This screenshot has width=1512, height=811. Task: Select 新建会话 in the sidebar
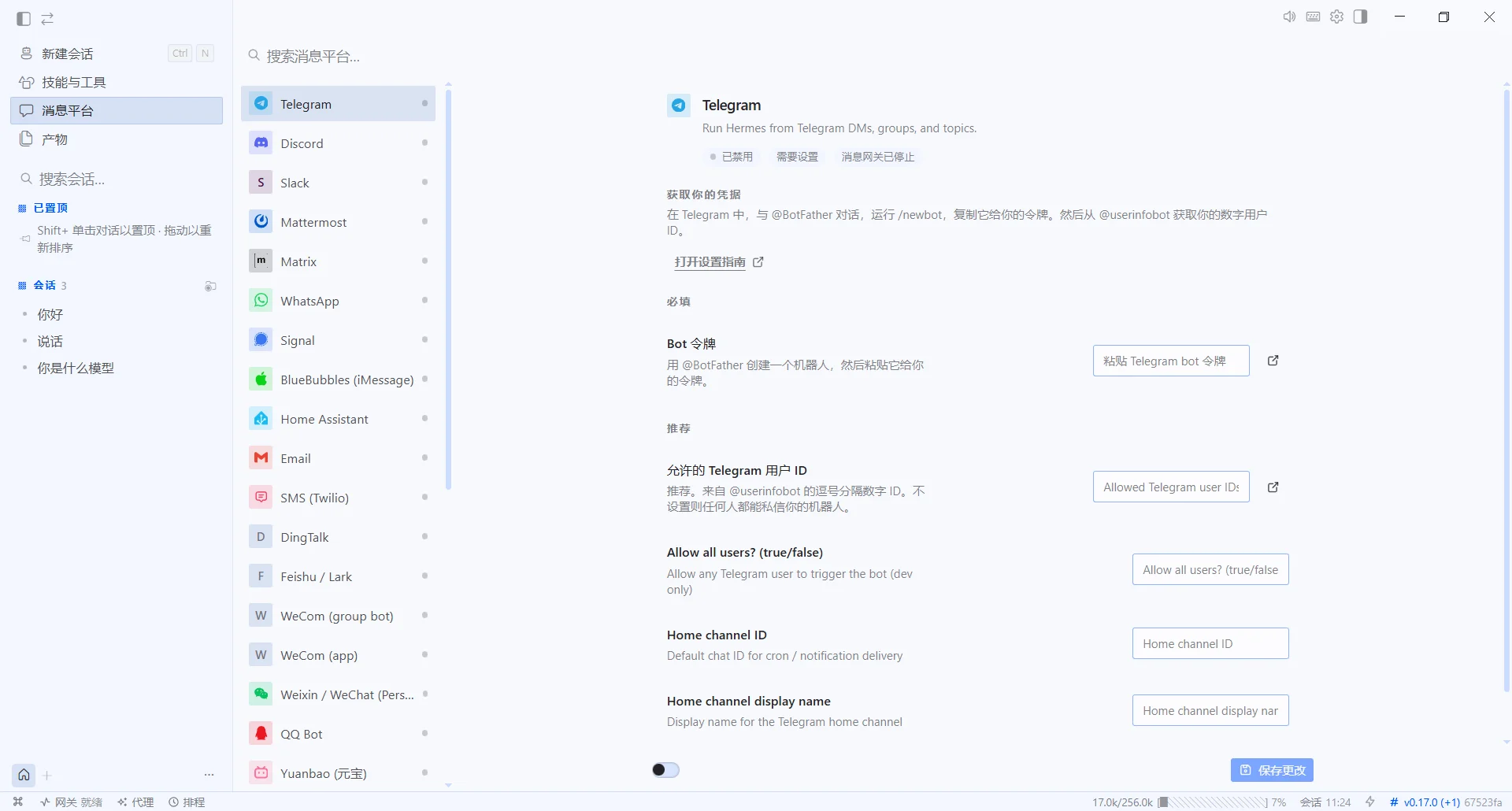click(117, 54)
